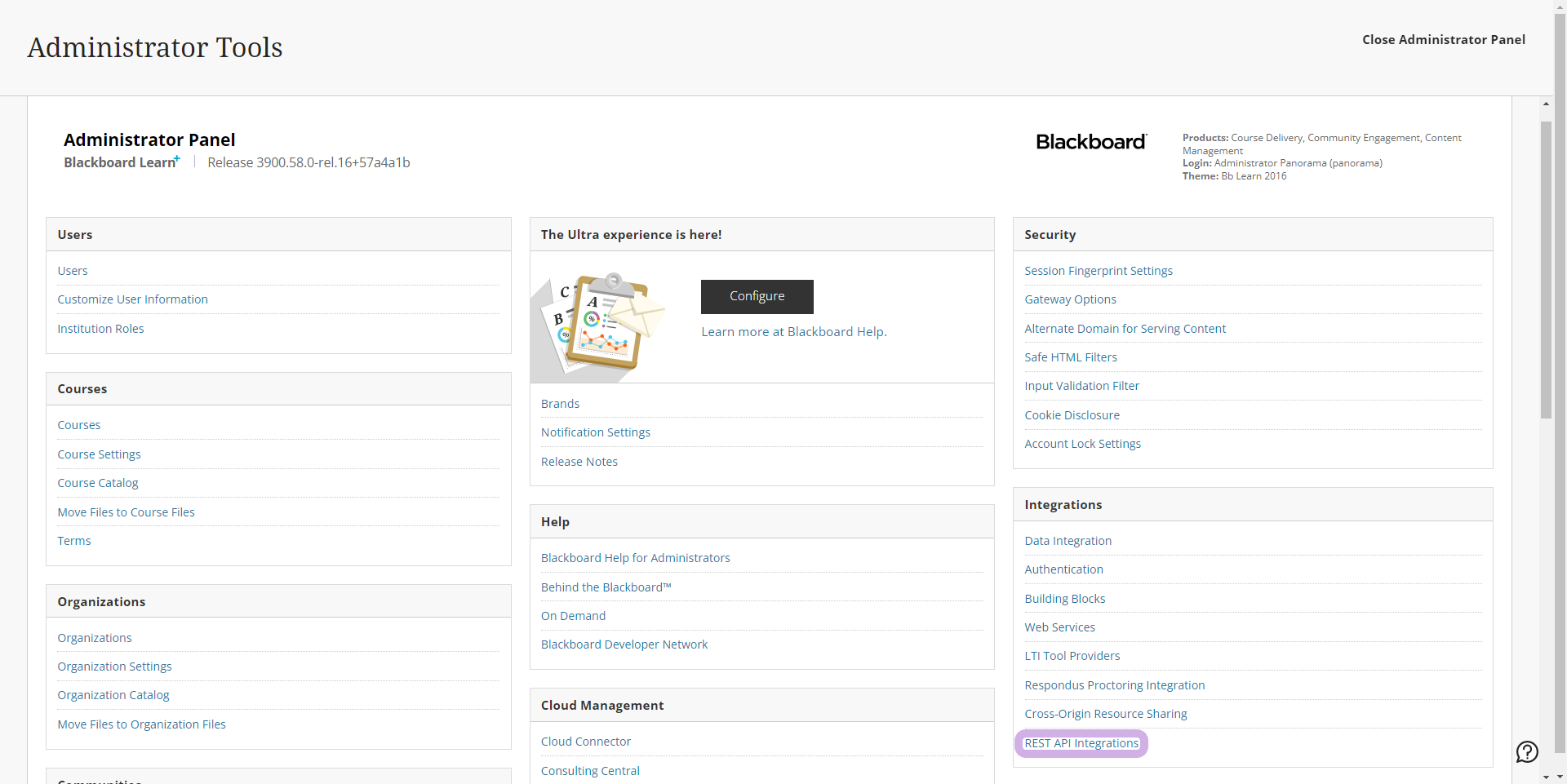Open Alternate Domain for Serving Content
Image resolution: width=1567 pixels, height=784 pixels.
tap(1125, 329)
